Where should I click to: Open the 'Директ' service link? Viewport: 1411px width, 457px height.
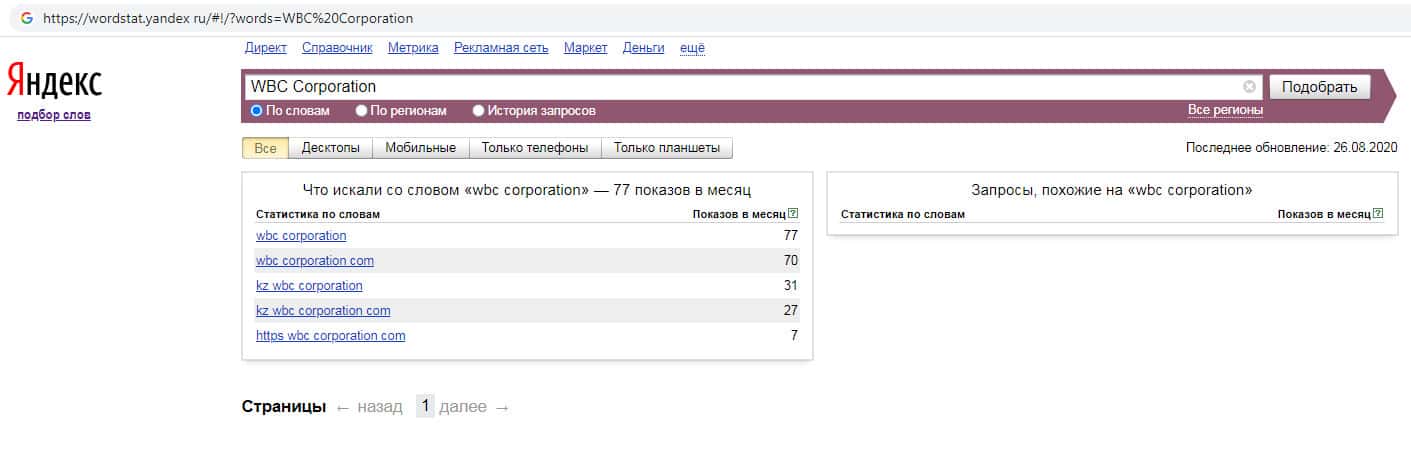(265, 47)
